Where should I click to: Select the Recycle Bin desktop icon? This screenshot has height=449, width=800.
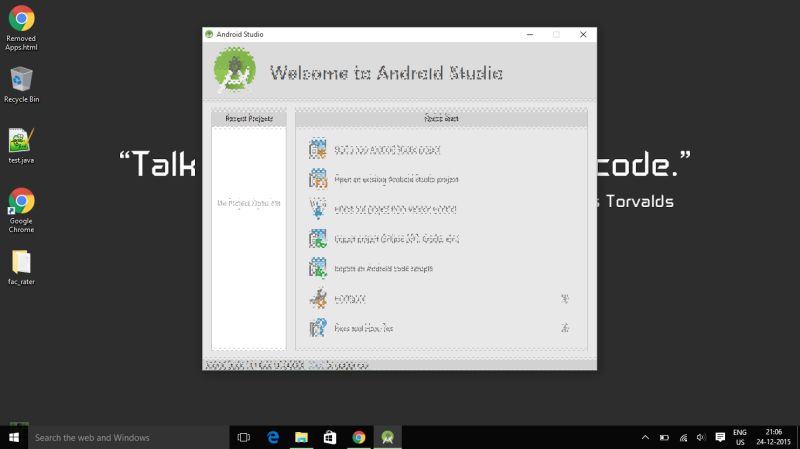click(x=21, y=85)
